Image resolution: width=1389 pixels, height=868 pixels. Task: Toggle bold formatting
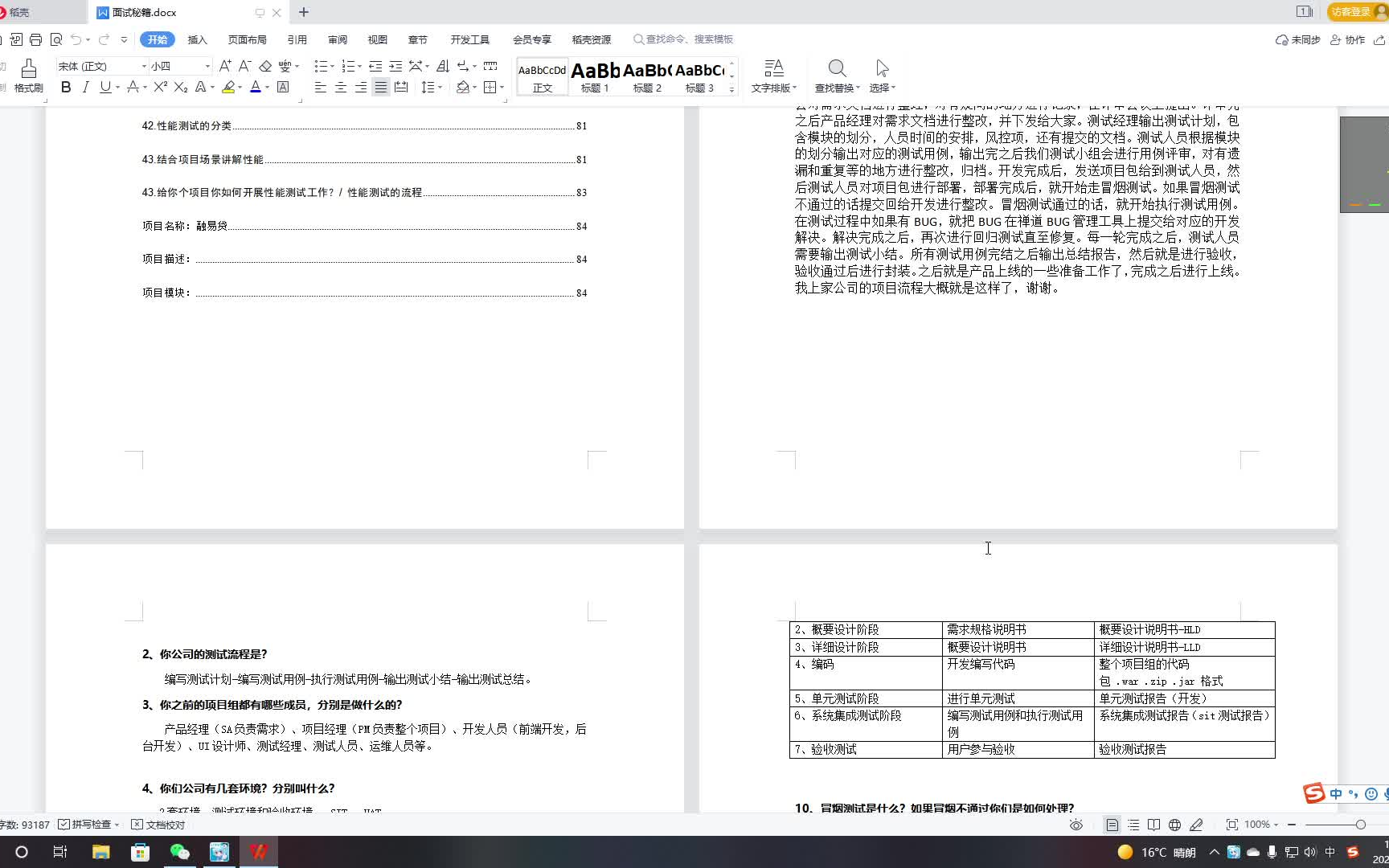(x=66, y=87)
